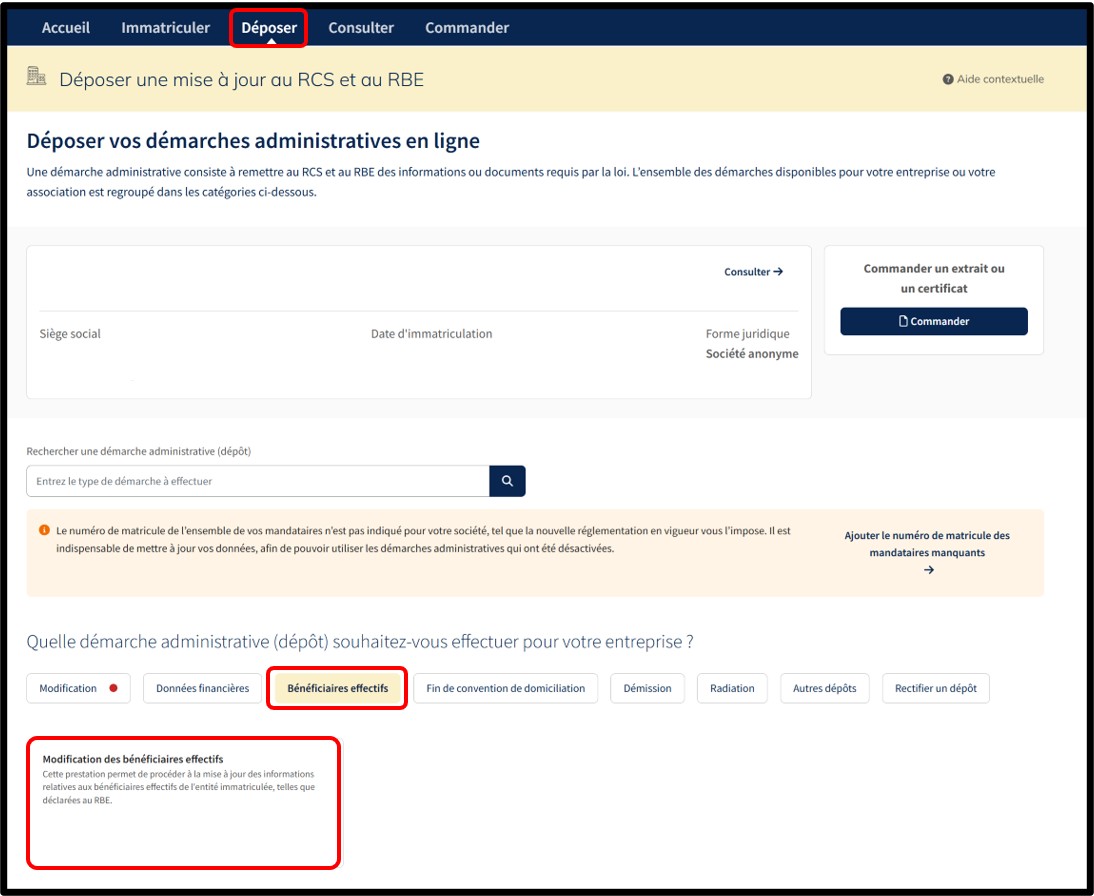Click the question mark help icon

(x=947, y=79)
